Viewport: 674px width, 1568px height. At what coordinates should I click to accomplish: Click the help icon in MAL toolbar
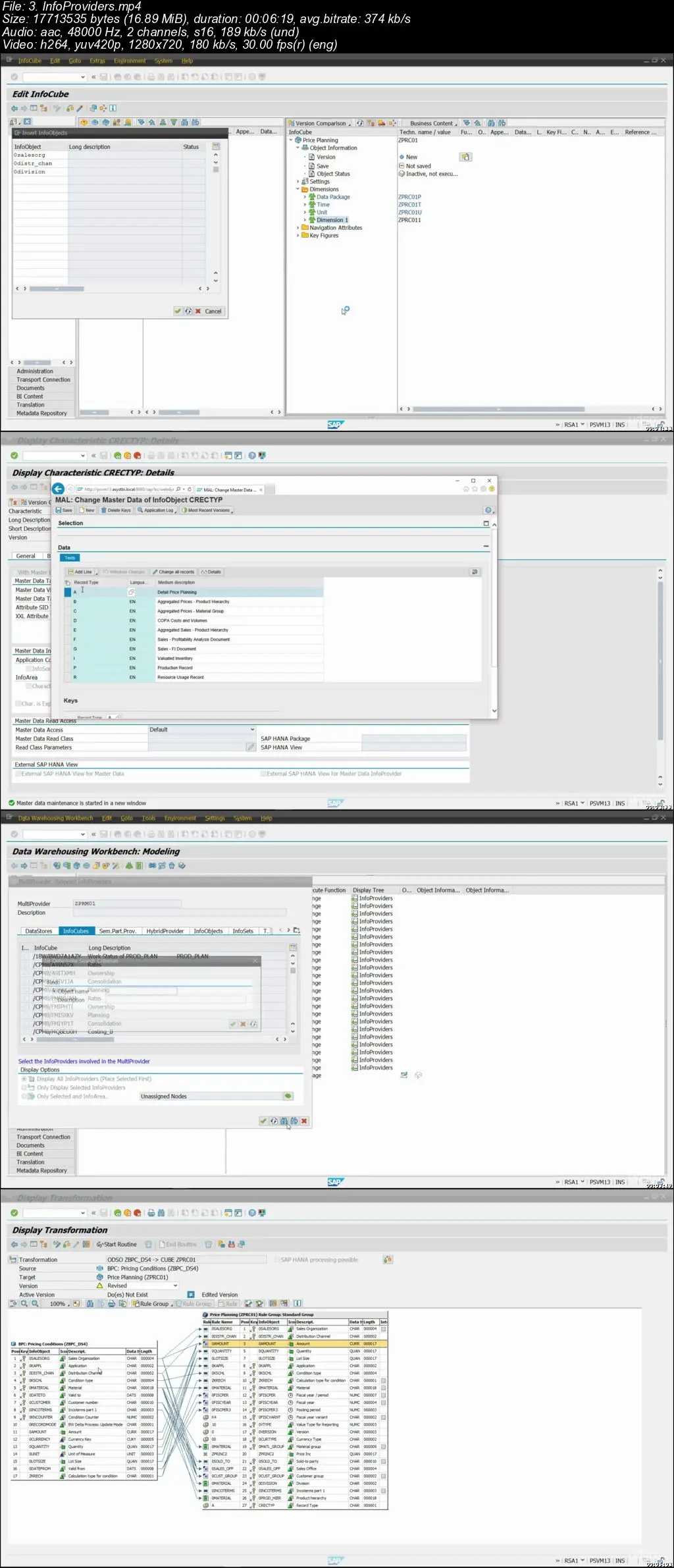click(488, 510)
